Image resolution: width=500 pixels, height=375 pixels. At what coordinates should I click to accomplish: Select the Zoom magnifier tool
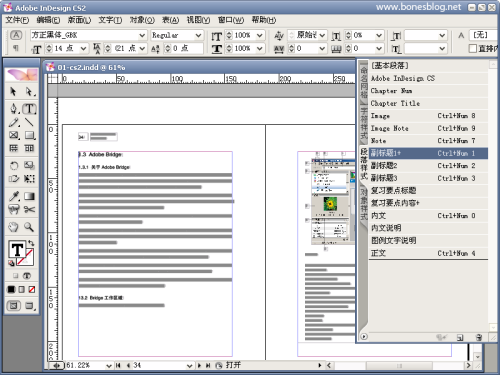coord(29,227)
